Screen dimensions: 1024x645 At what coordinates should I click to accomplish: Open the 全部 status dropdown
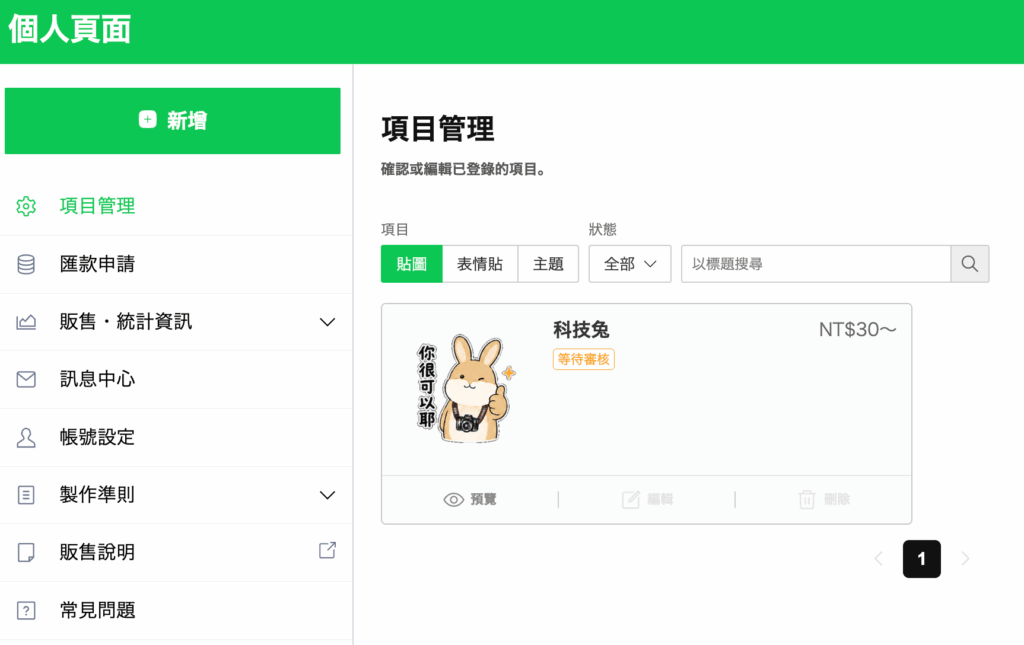[630, 264]
